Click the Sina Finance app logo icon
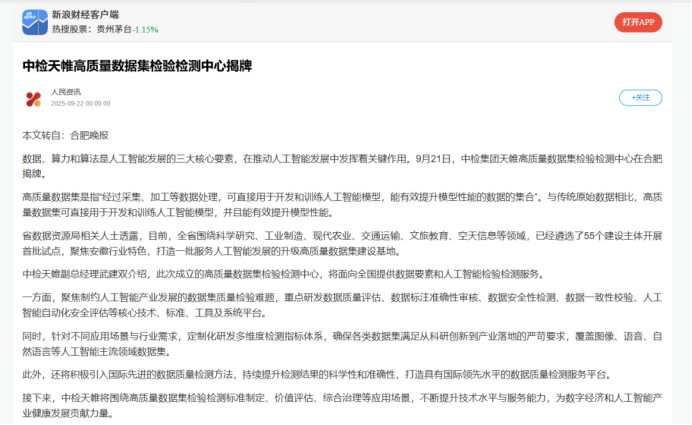692x425 pixels. (35, 22)
